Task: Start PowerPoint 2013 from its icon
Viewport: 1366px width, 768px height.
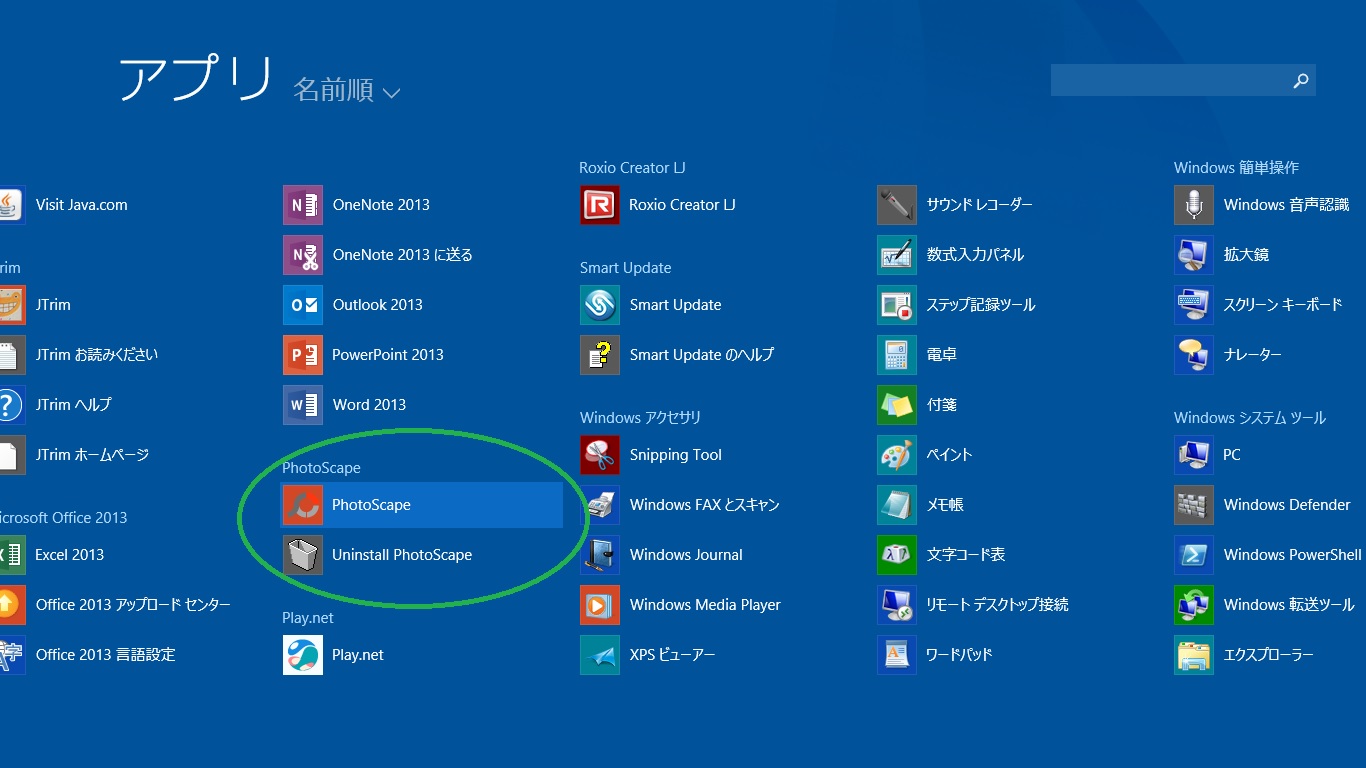Action: pyautogui.click(x=303, y=355)
